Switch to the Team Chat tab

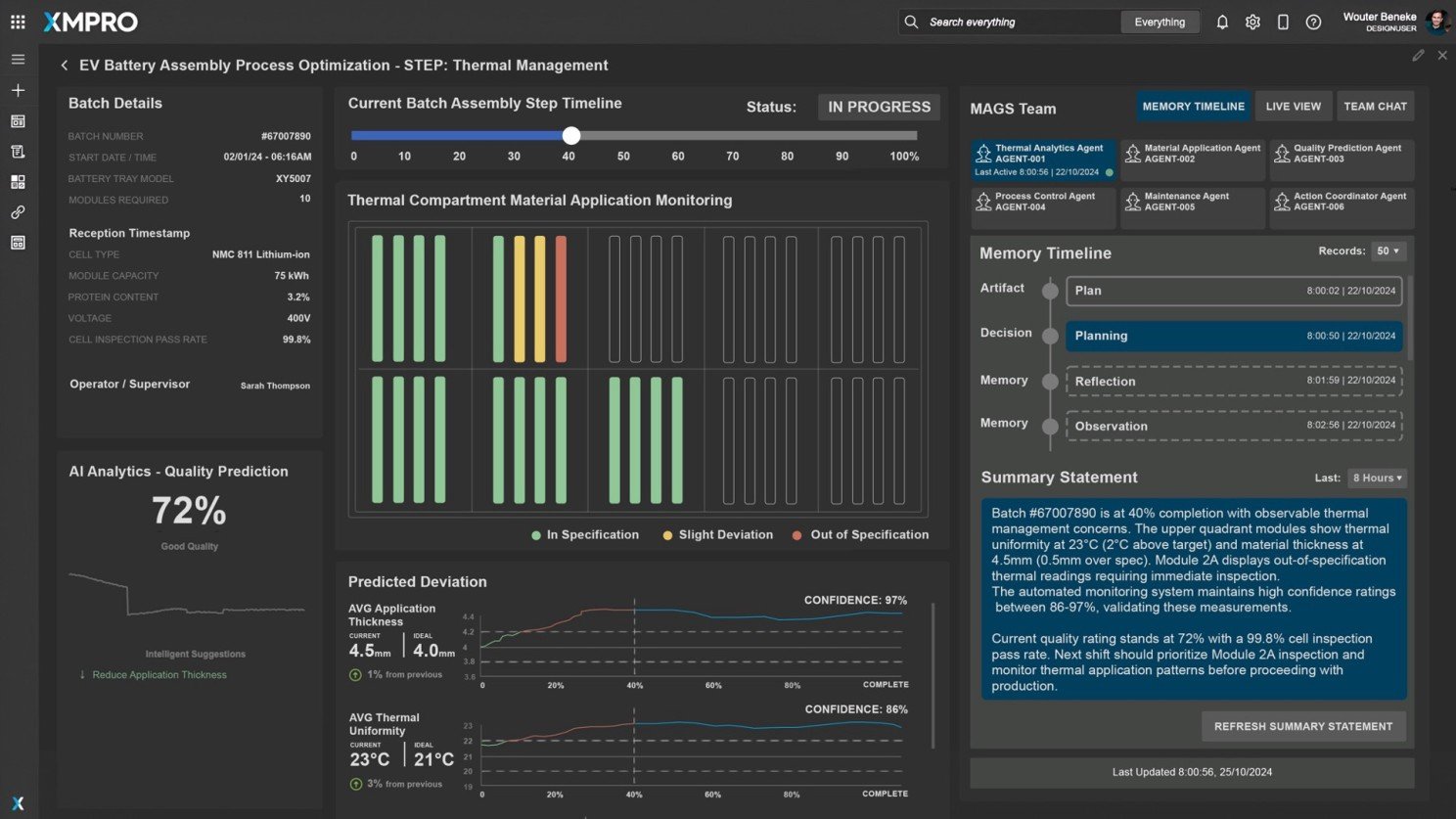point(1375,107)
